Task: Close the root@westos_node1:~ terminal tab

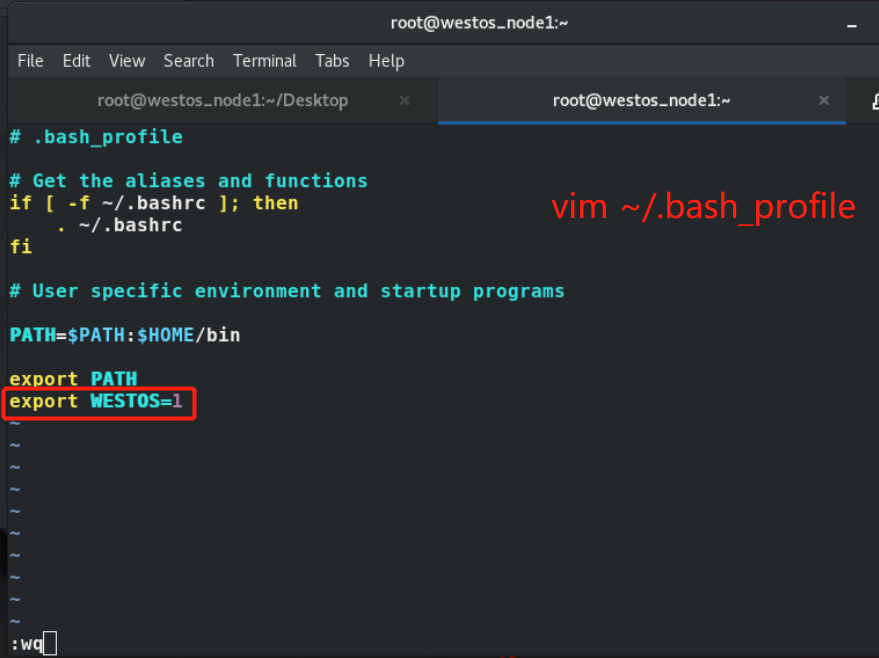Action: click(x=824, y=100)
